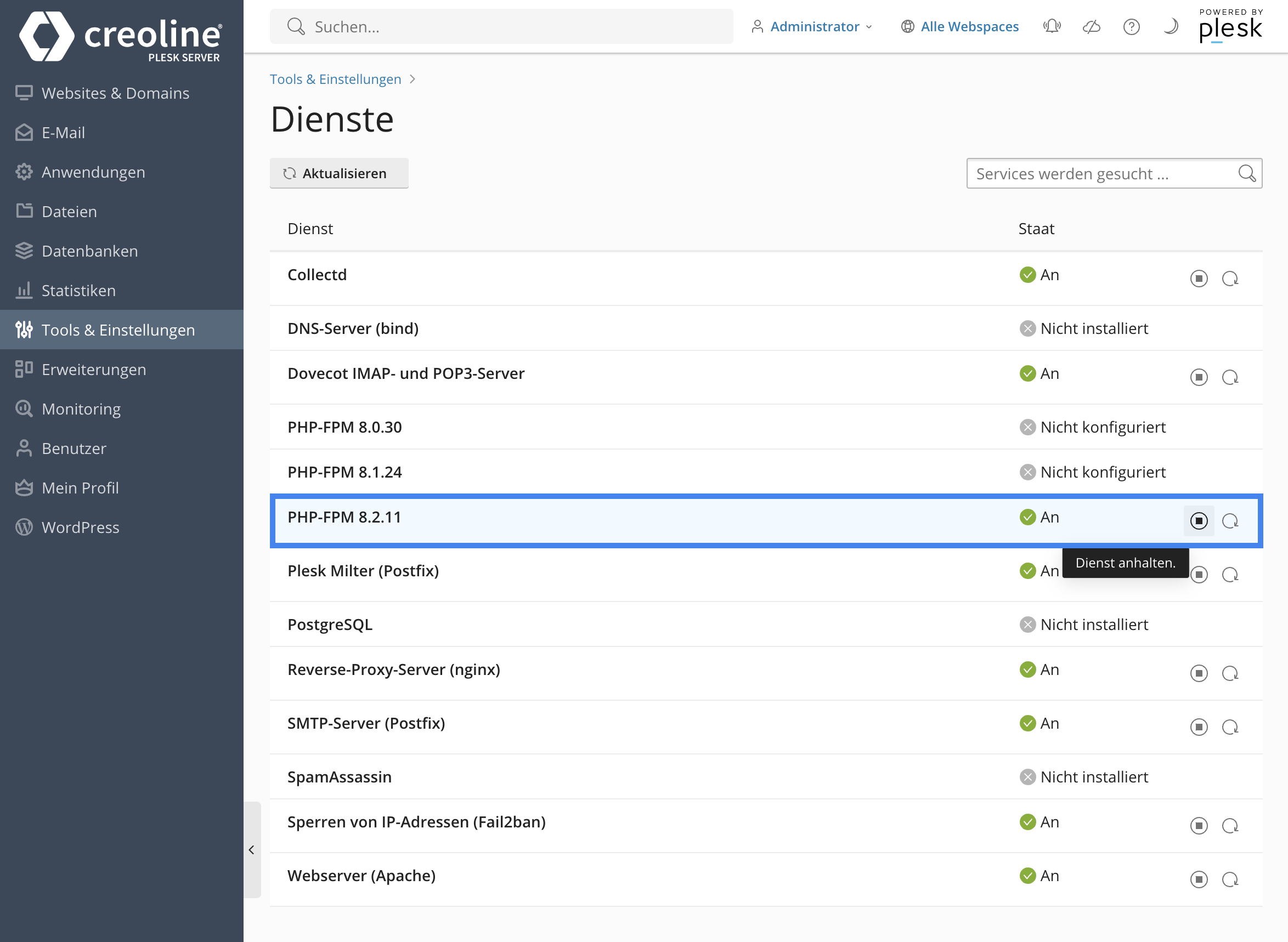1288x942 pixels.
Task: Stop the PHP-FPM 8.2.11 service
Action: [x=1199, y=520]
